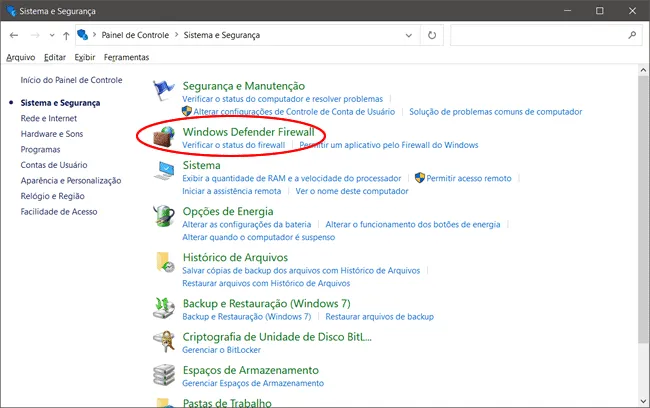Screen dimensions: 650x408
Task: Click the shield icon beside Permitir acesso remoto
Action: click(x=420, y=178)
